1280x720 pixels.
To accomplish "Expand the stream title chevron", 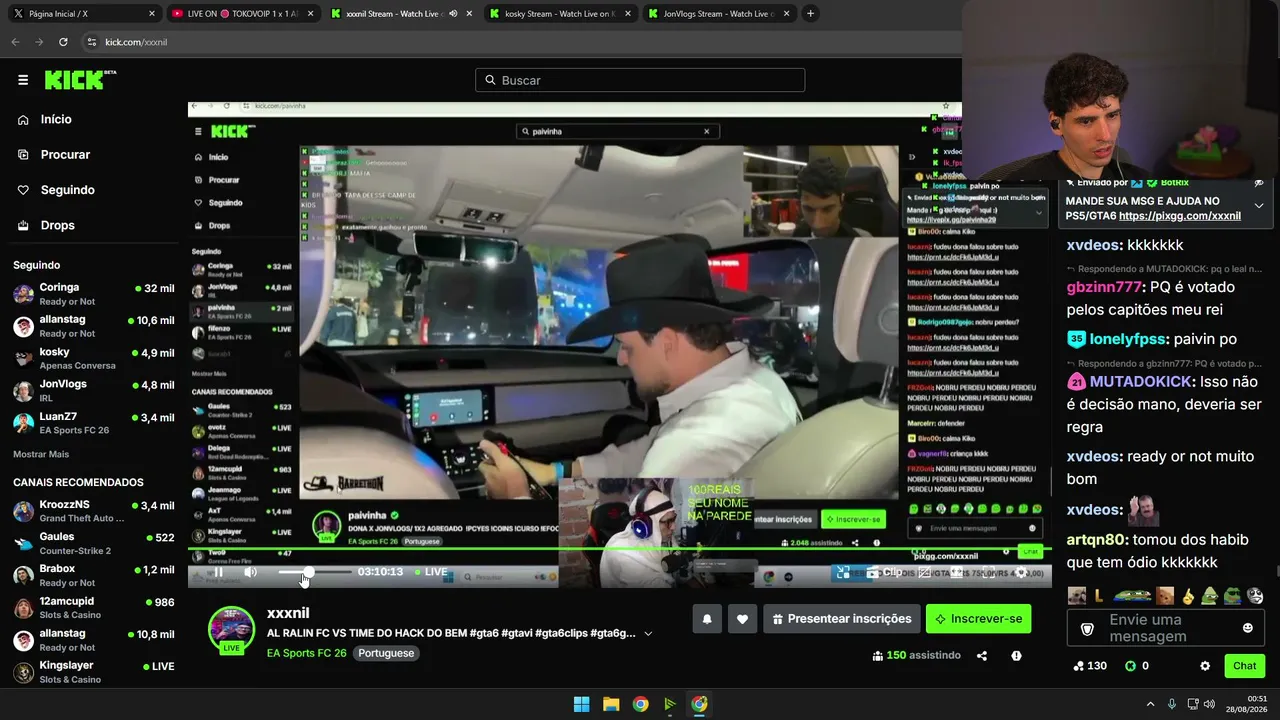I will (648, 633).
